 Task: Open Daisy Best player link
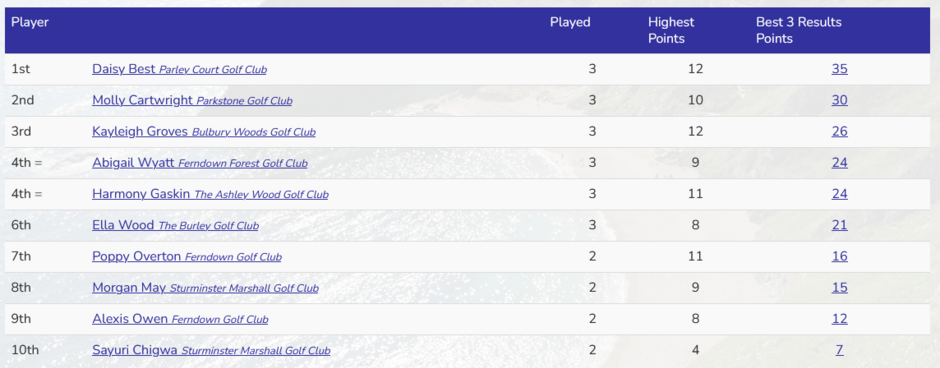(x=179, y=70)
